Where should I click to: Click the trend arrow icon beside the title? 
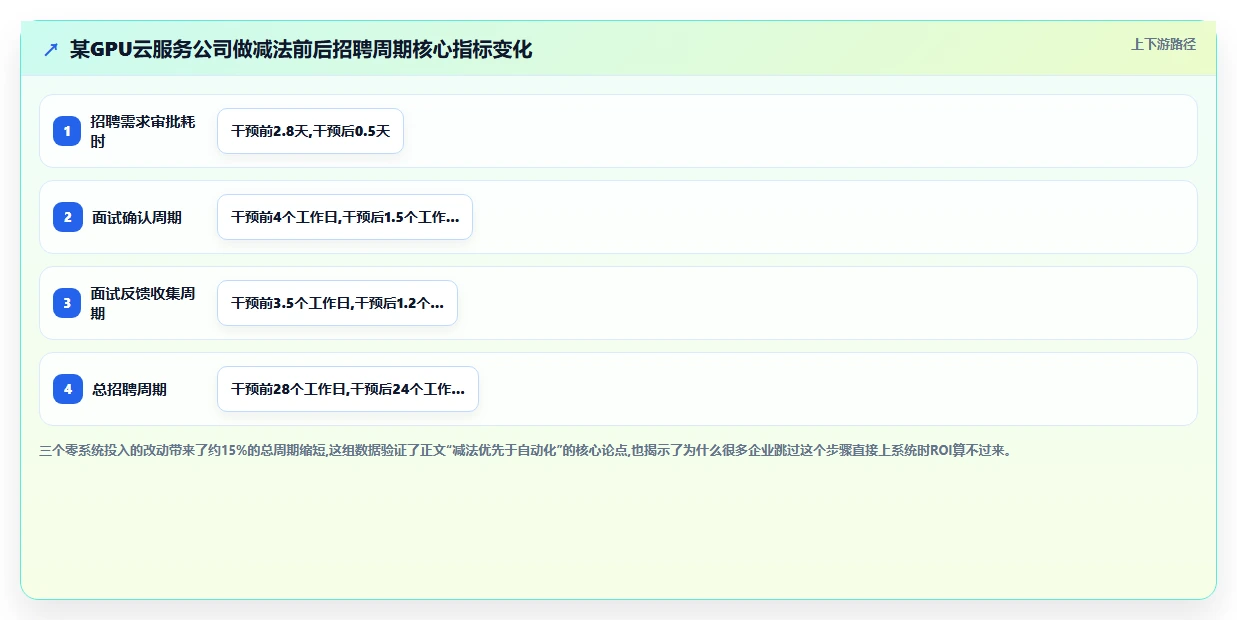pos(51,50)
